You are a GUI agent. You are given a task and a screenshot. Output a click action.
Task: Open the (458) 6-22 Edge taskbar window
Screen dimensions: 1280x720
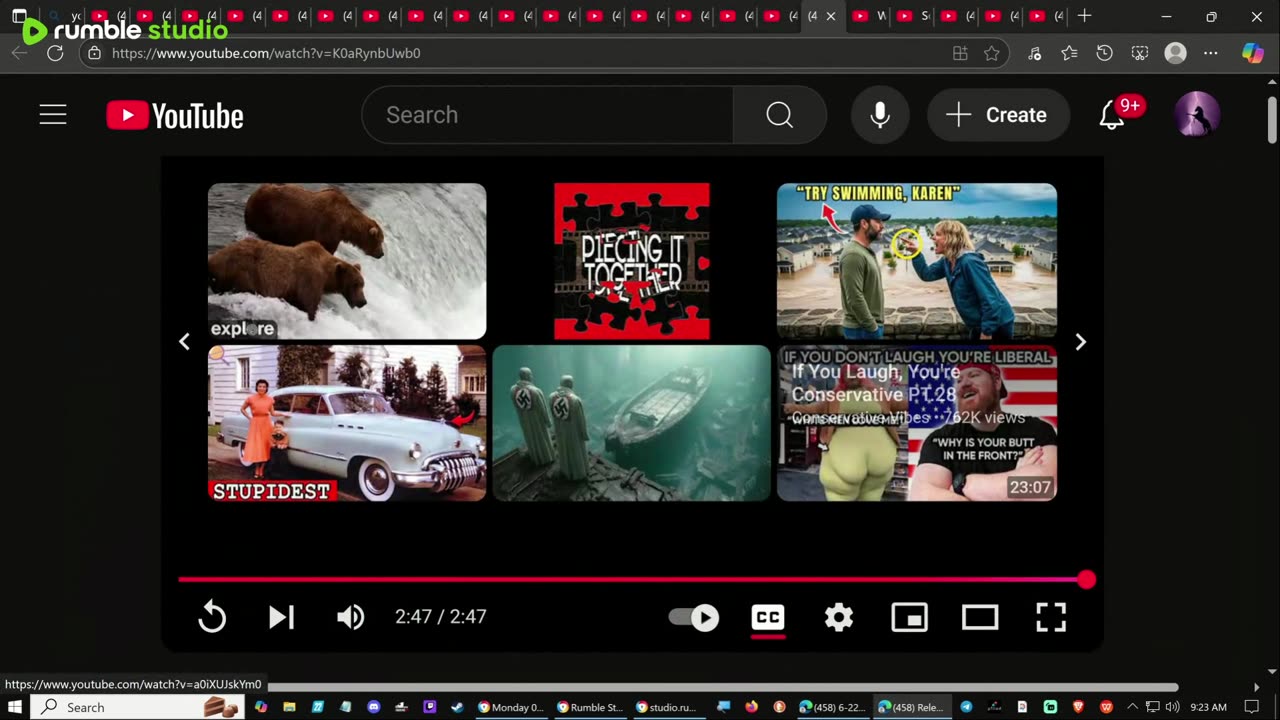tap(832, 707)
